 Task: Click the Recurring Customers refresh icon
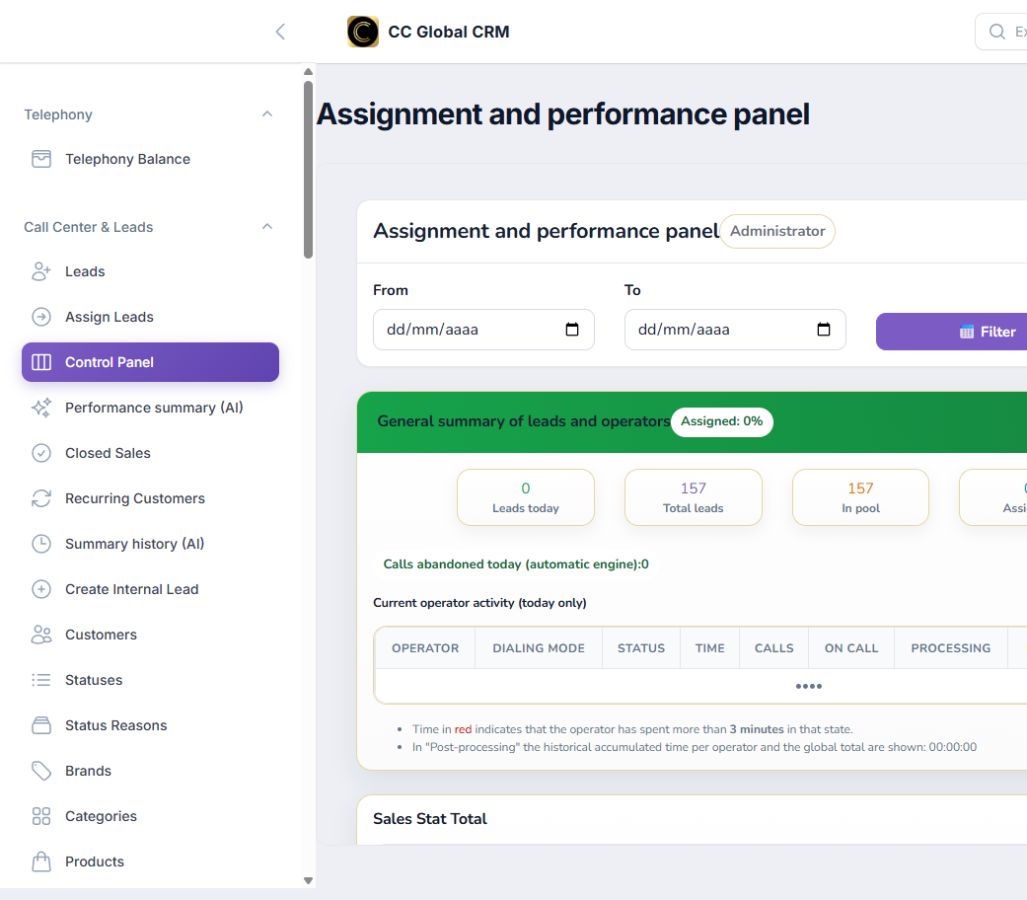pos(41,498)
